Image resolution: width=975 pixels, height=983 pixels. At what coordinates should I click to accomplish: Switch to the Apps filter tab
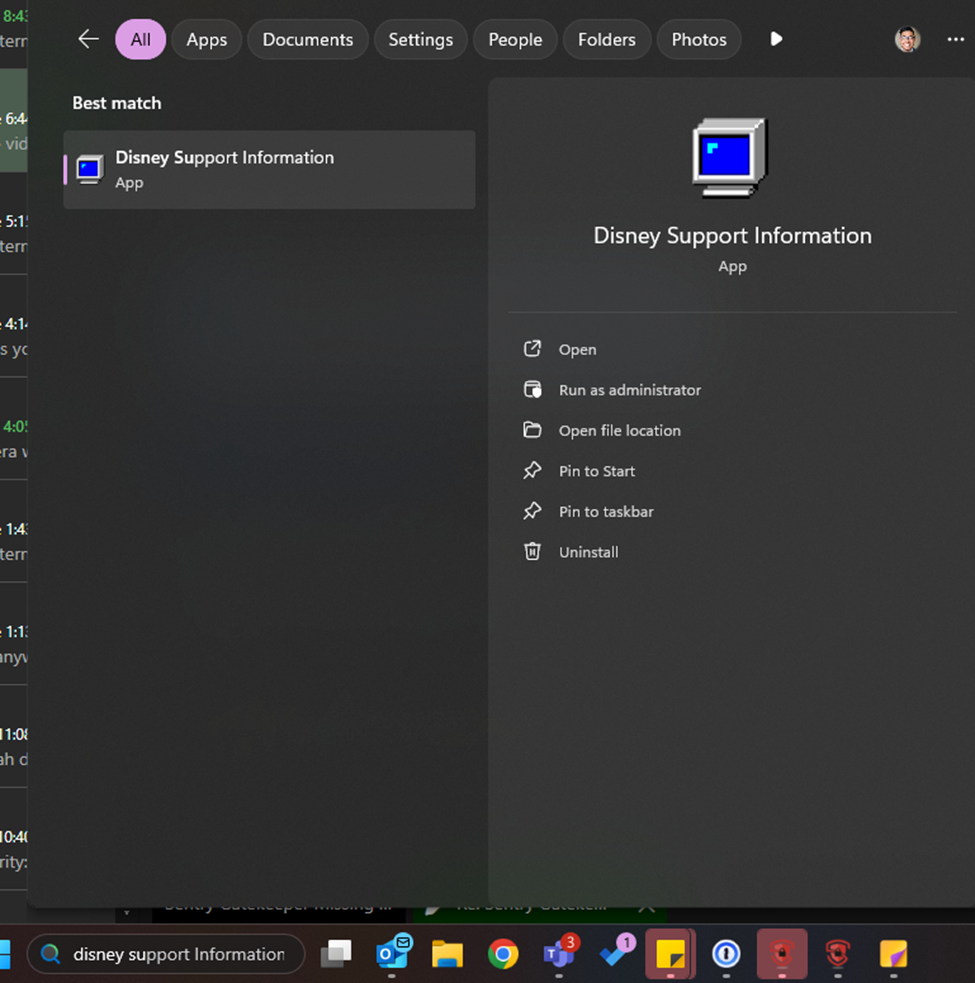pos(207,40)
